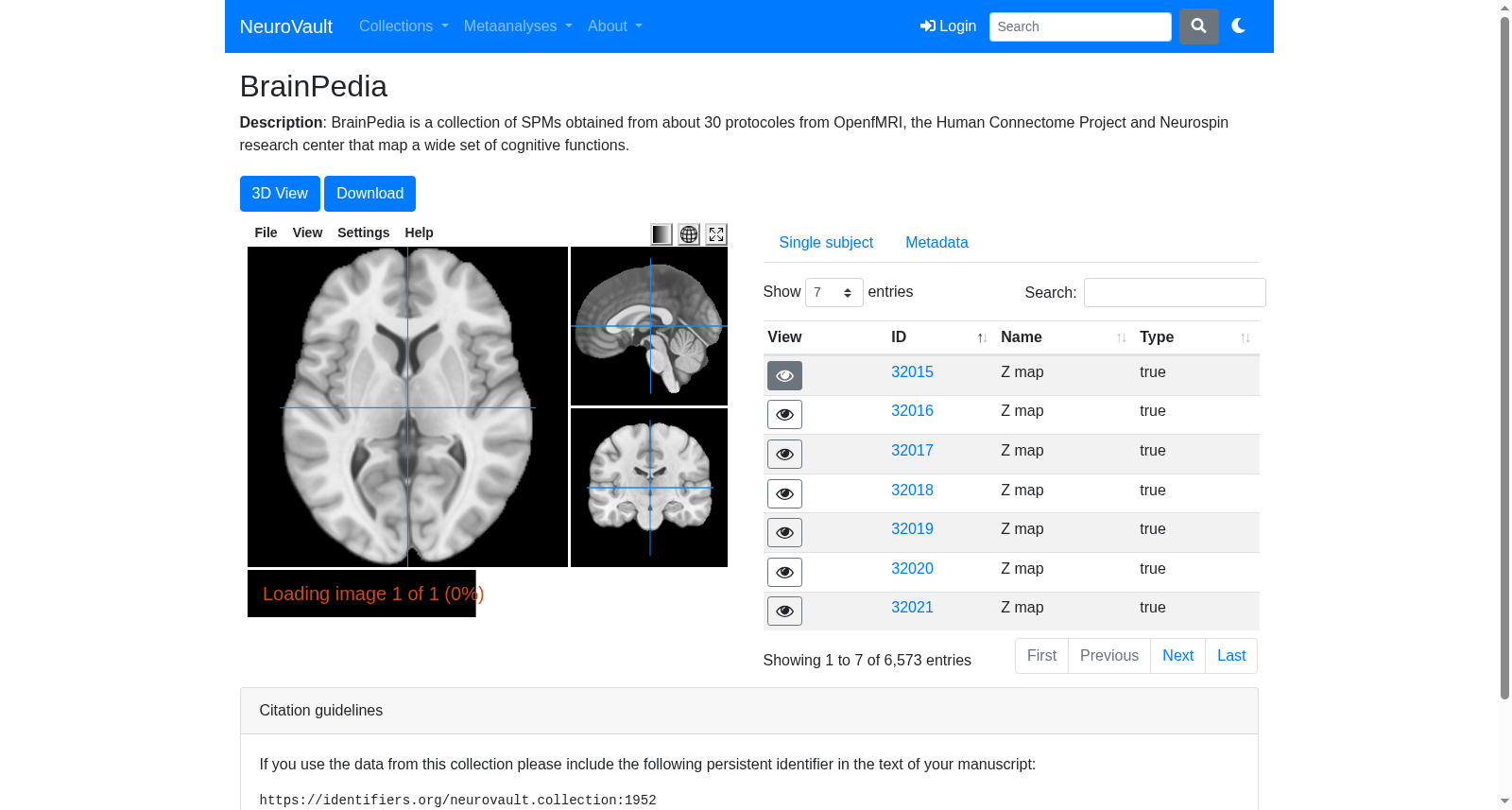This screenshot has width=1512, height=810.
Task: Open image link 32017
Action: 912,451
